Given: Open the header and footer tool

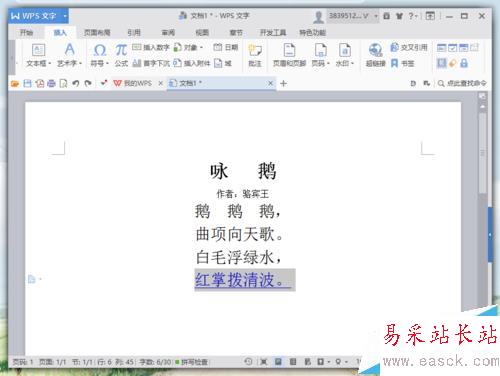Looking at the screenshot, I should 289,50.
